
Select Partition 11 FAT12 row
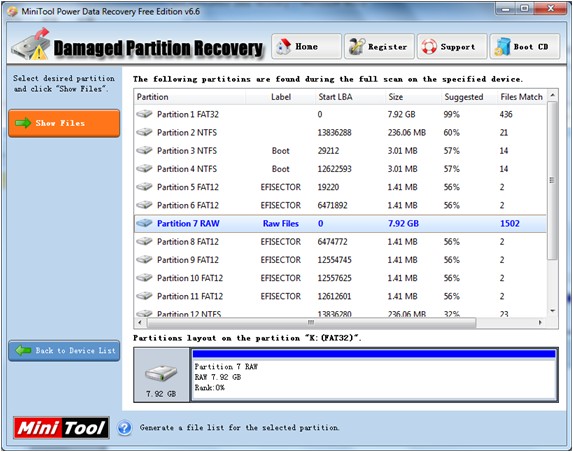coord(340,296)
